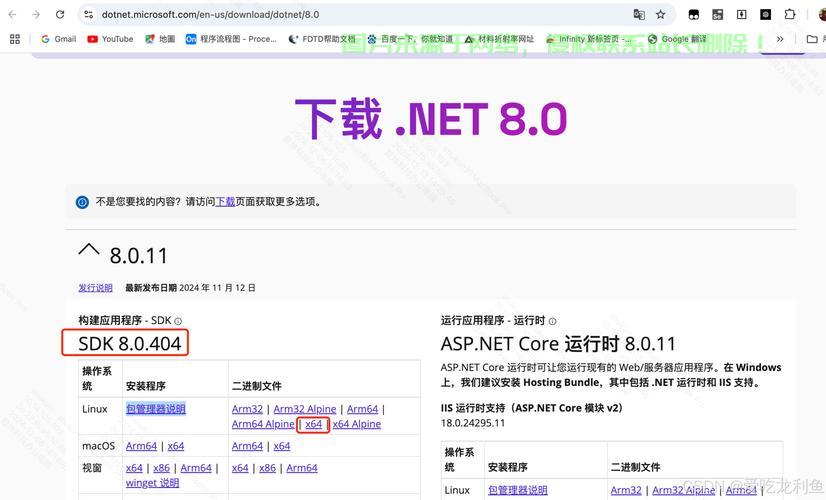Image resolution: width=826 pixels, height=500 pixels.
Task: Open the 发行说明 release notes link
Action: coord(95,288)
